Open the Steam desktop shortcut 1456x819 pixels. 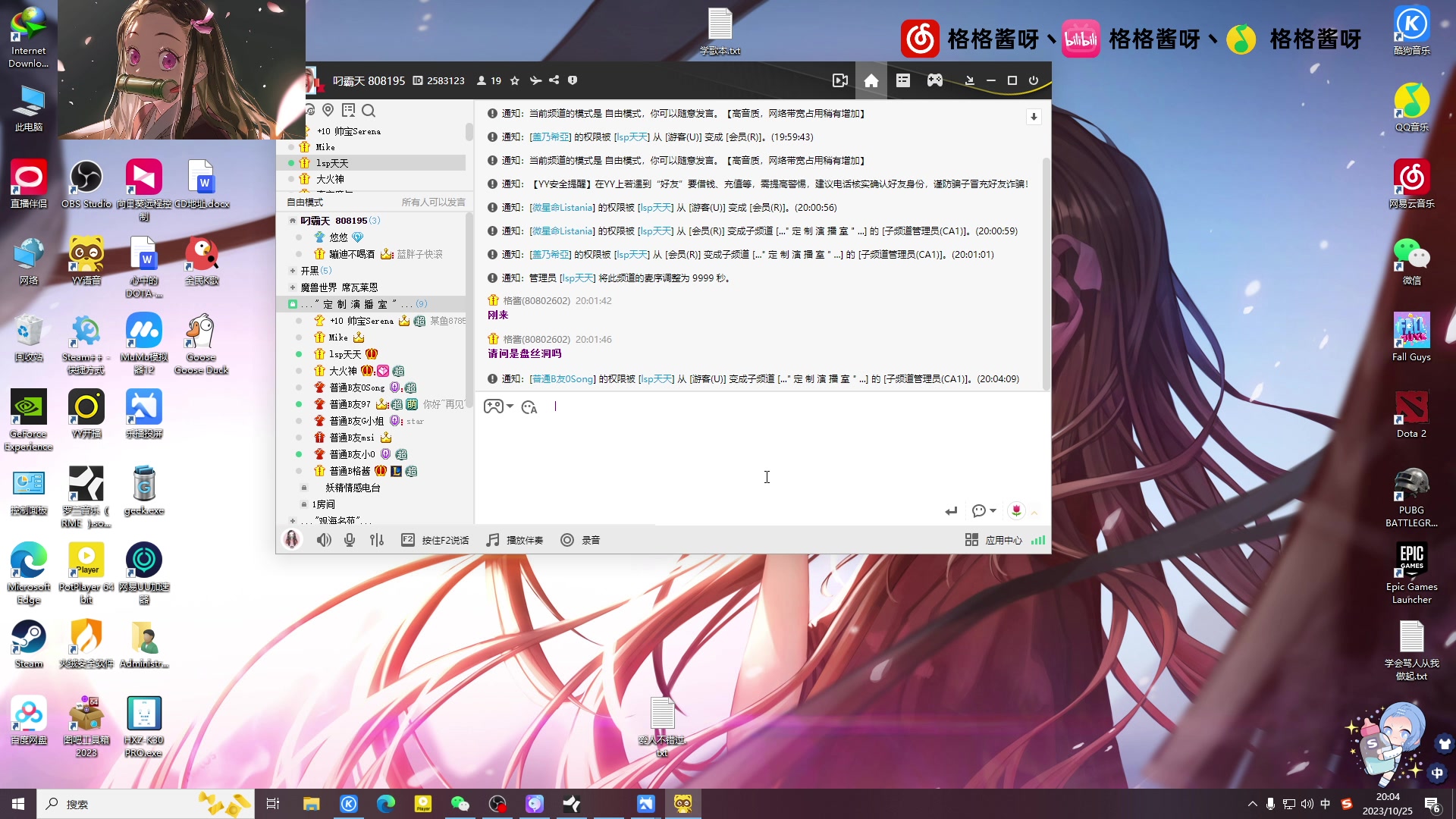click(29, 645)
